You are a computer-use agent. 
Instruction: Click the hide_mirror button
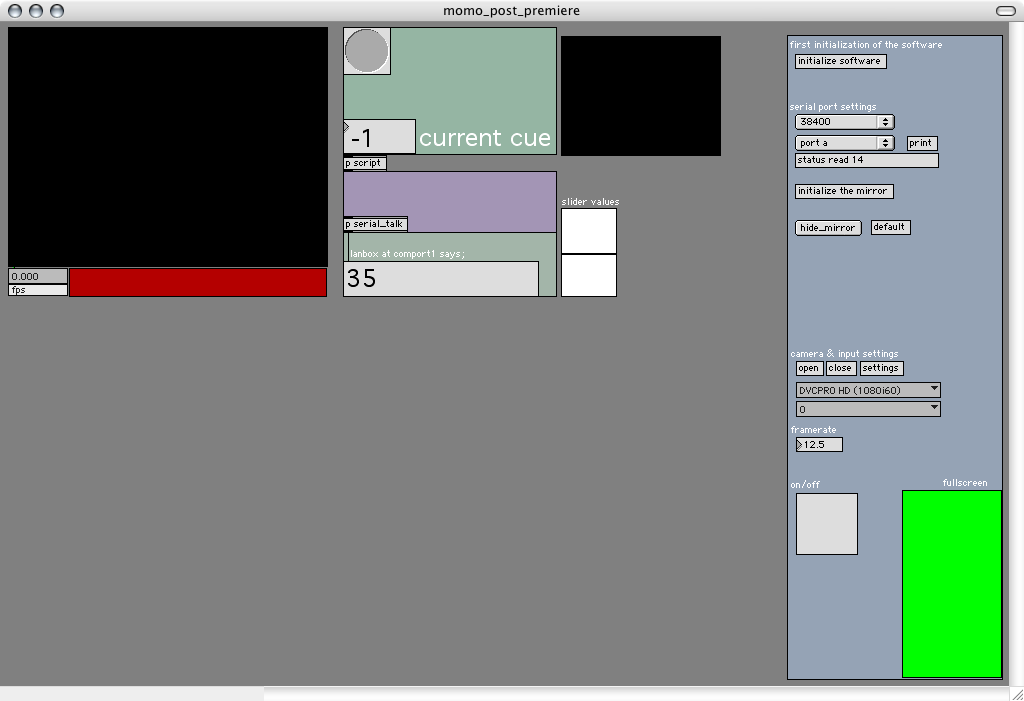[828, 227]
